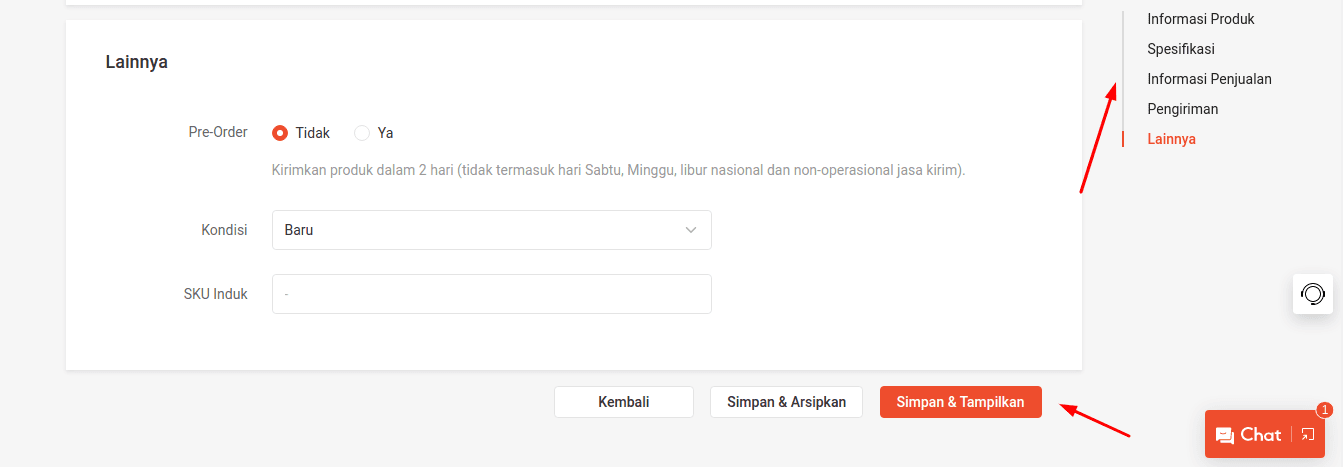Viewport: 1343px width, 467px height.
Task: Open the customer support headset icon
Action: (x=1312, y=294)
